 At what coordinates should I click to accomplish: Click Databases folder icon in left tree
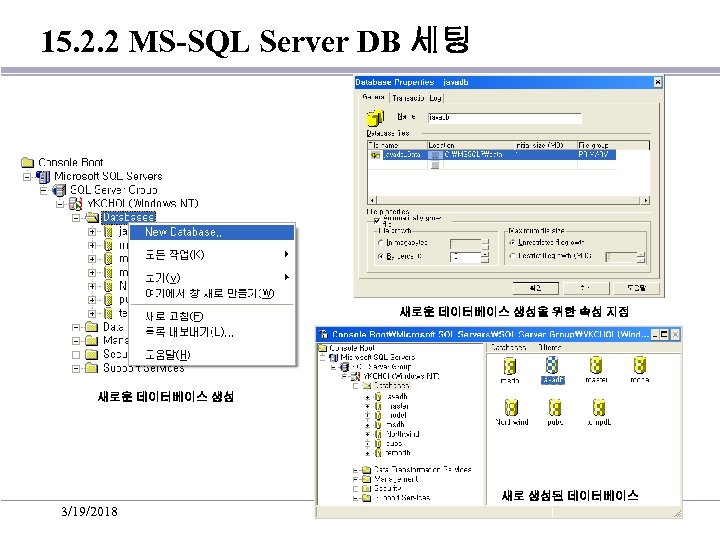(x=92, y=217)
